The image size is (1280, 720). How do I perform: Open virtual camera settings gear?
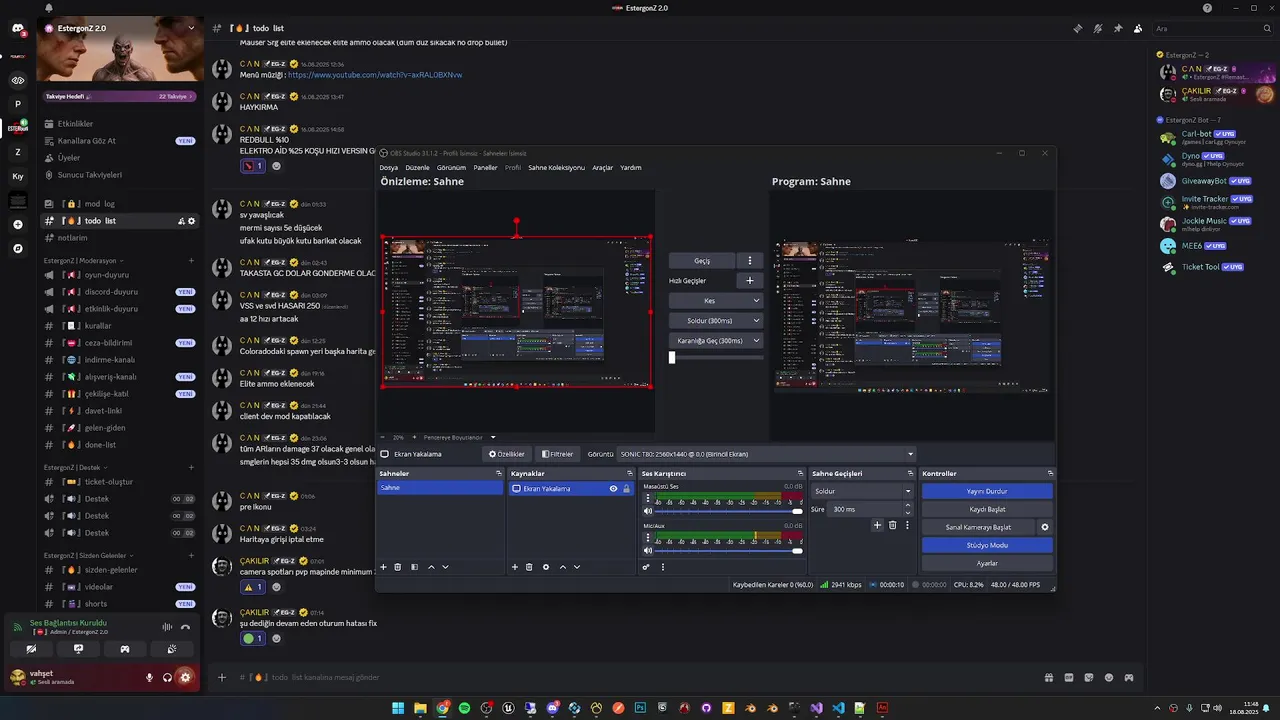coord(1045,527)
